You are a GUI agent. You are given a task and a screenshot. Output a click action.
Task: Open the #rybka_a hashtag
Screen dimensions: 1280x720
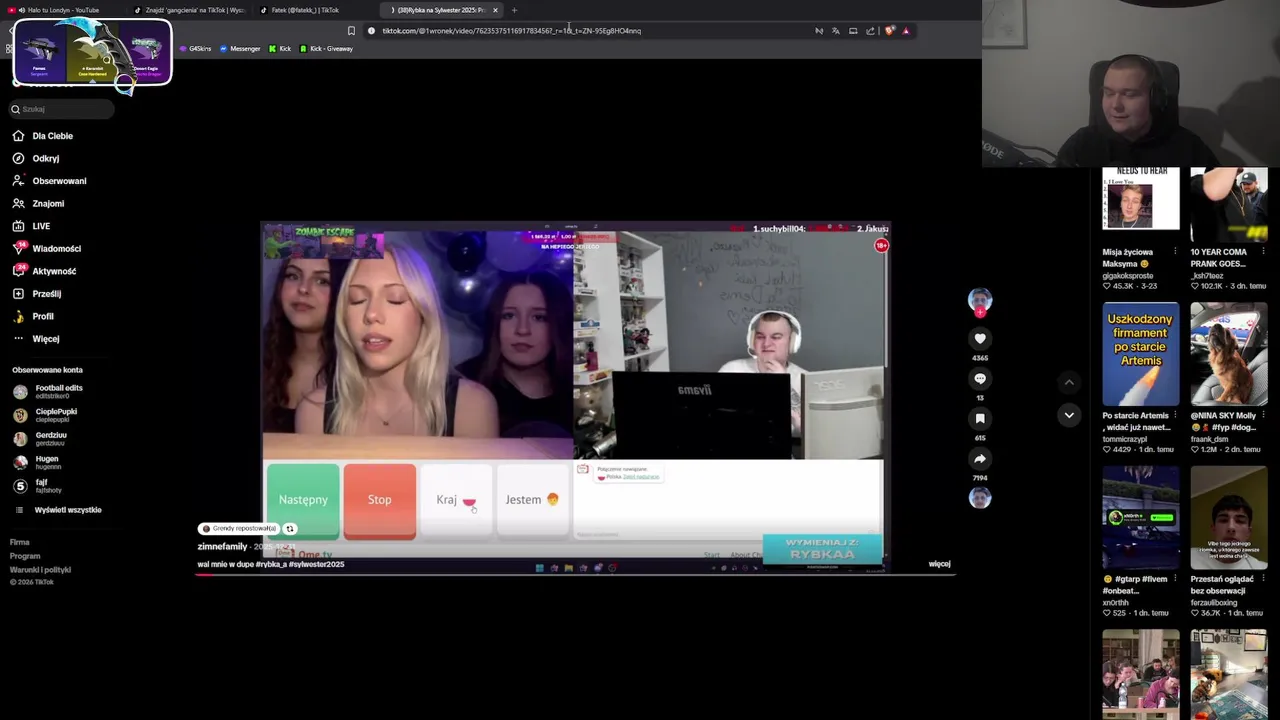point(271,564)
